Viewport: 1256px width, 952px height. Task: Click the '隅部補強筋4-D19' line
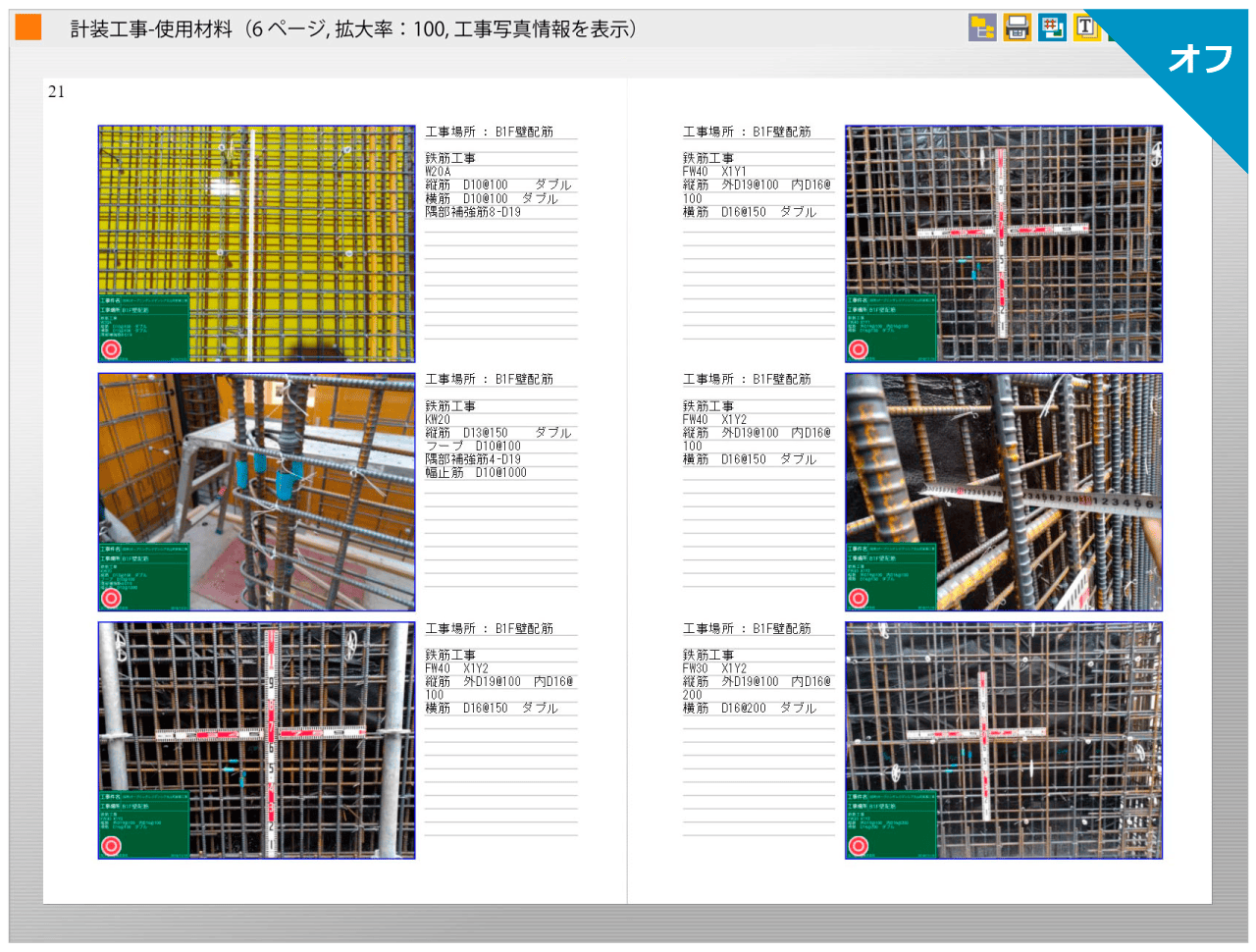tap(473, 459)
